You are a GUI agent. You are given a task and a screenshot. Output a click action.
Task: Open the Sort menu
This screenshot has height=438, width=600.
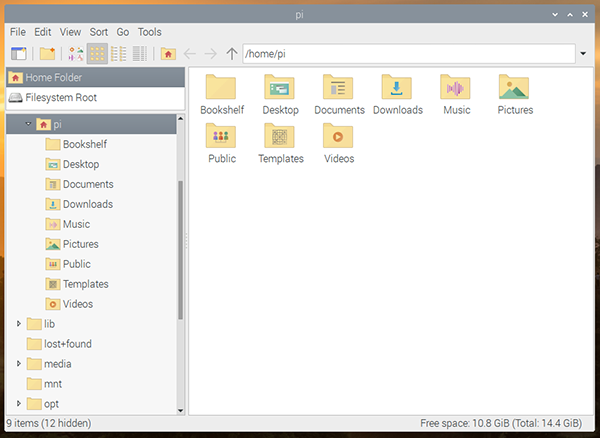coord(99,32)
